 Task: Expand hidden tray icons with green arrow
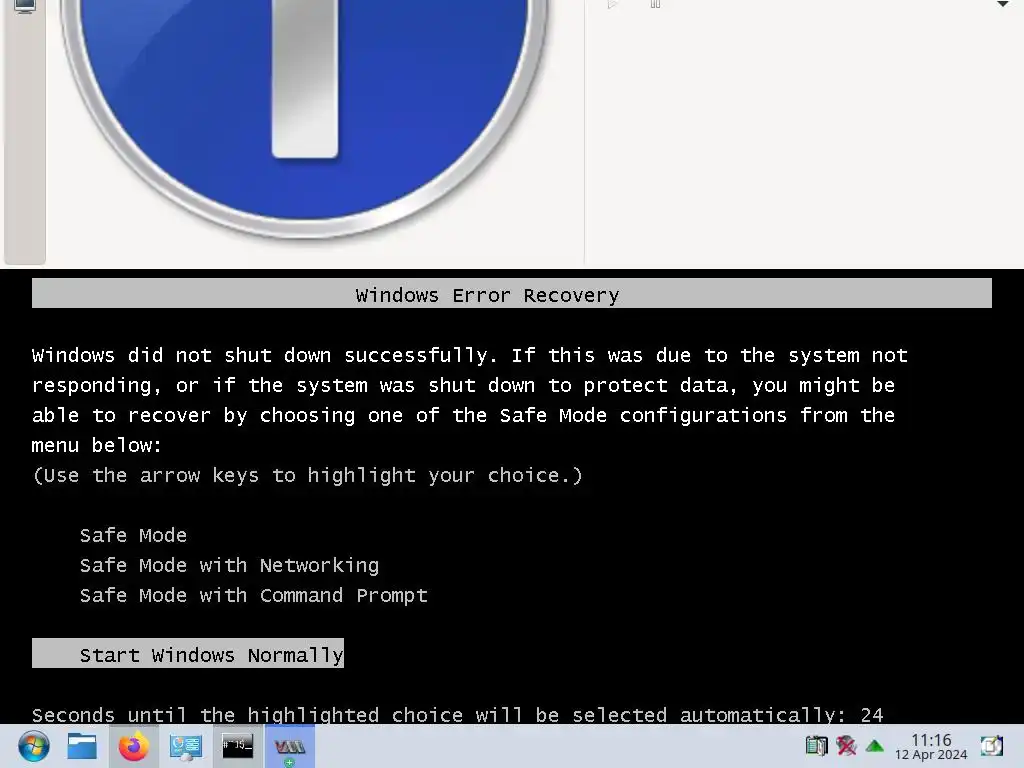pyautogui.click(x=874, y=746)
